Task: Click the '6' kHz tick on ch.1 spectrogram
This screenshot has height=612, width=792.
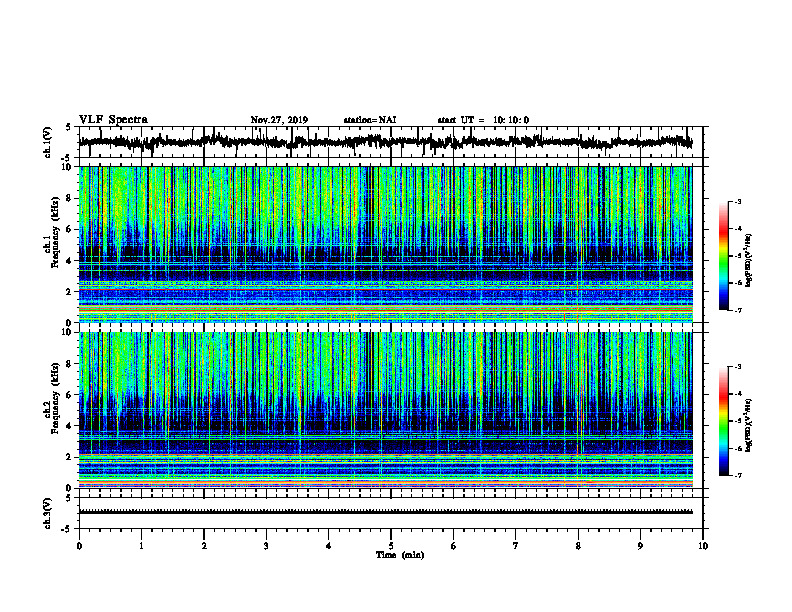Action: [70, 229]
